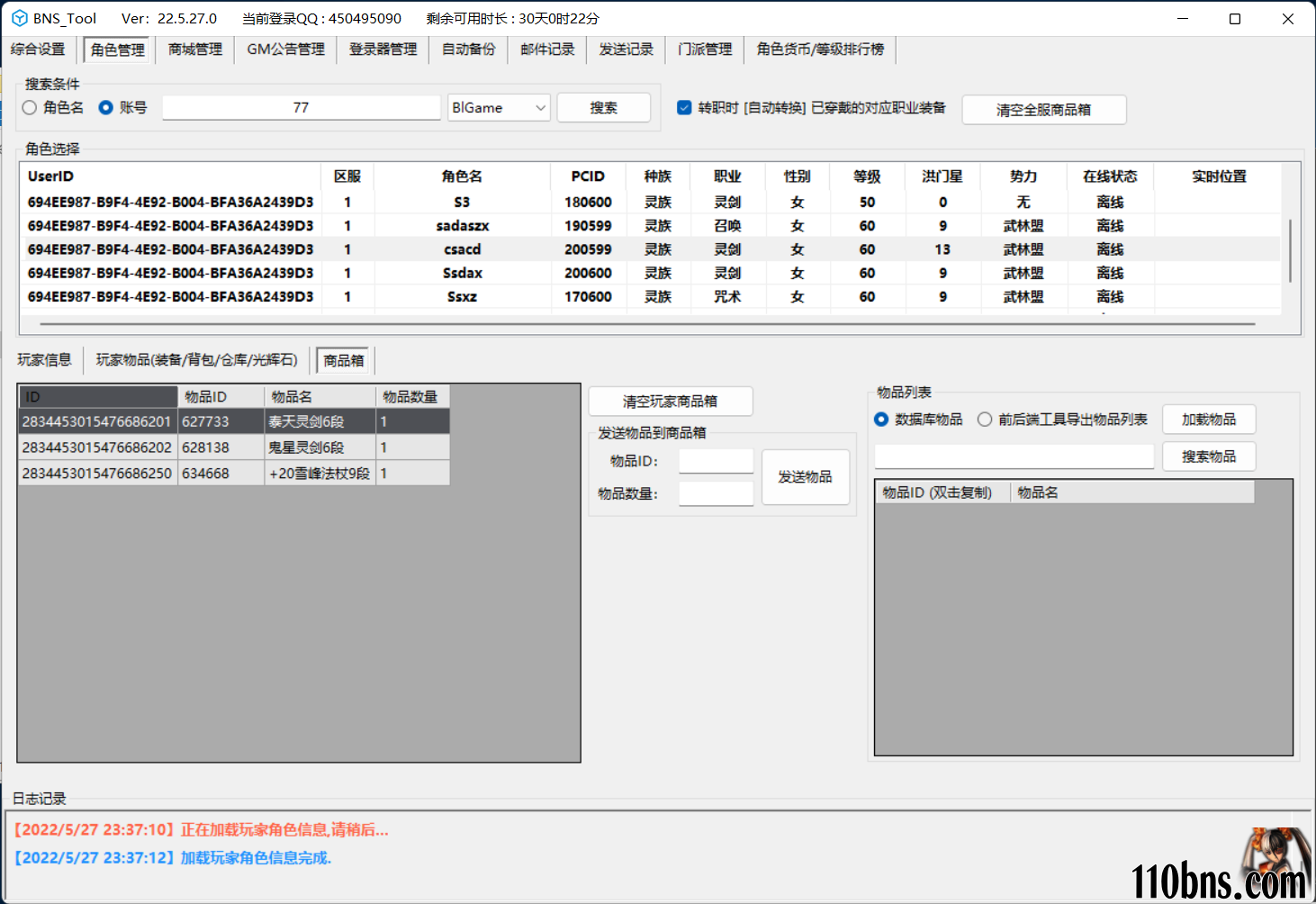The width and height of the screenshot is (1316, 904).
Task: Open the 综合设置 tab
Action: pyautogui.click(x=38, y=50)
